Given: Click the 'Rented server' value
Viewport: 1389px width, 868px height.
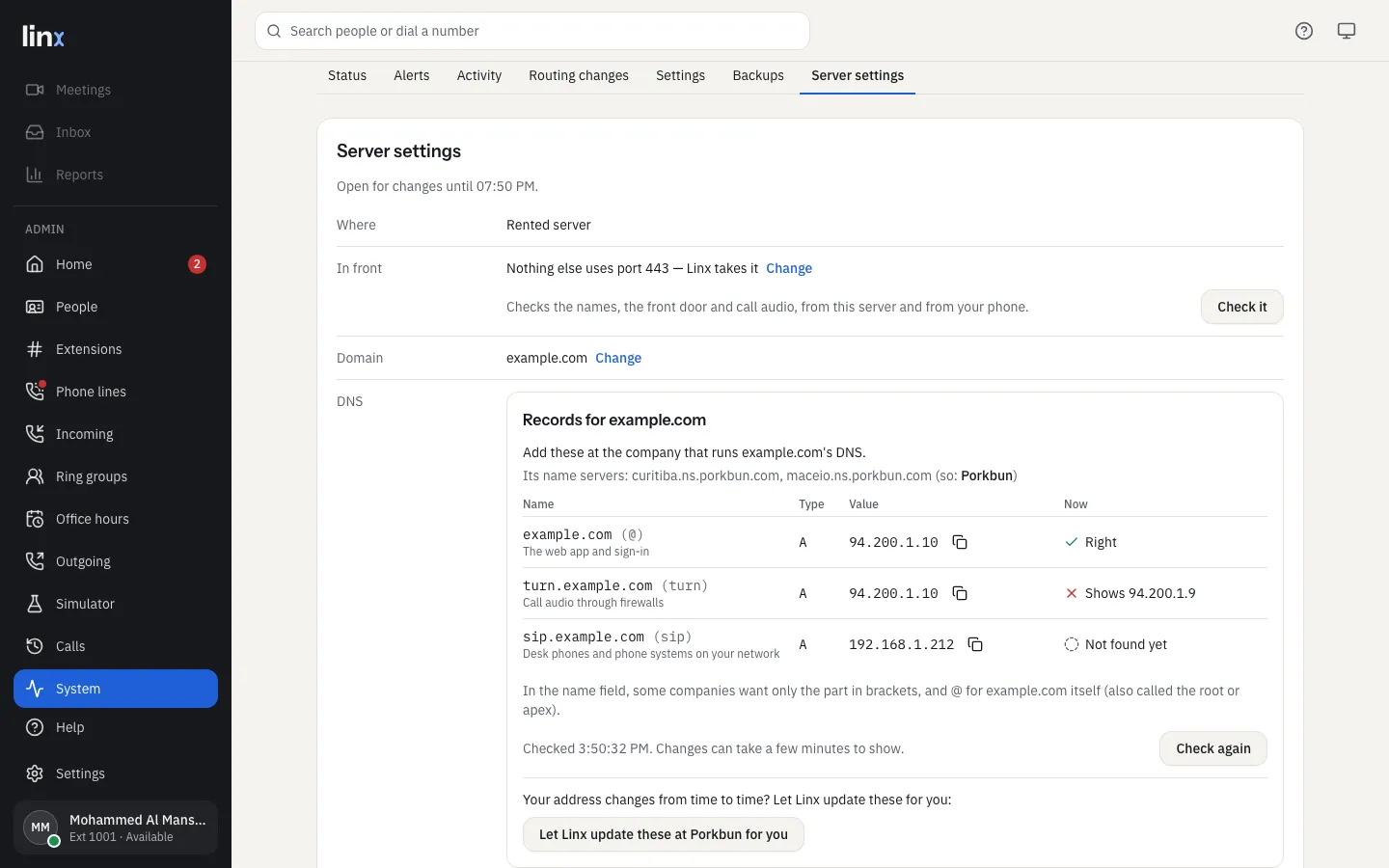Looking at the screenshot, I should 549,225.
